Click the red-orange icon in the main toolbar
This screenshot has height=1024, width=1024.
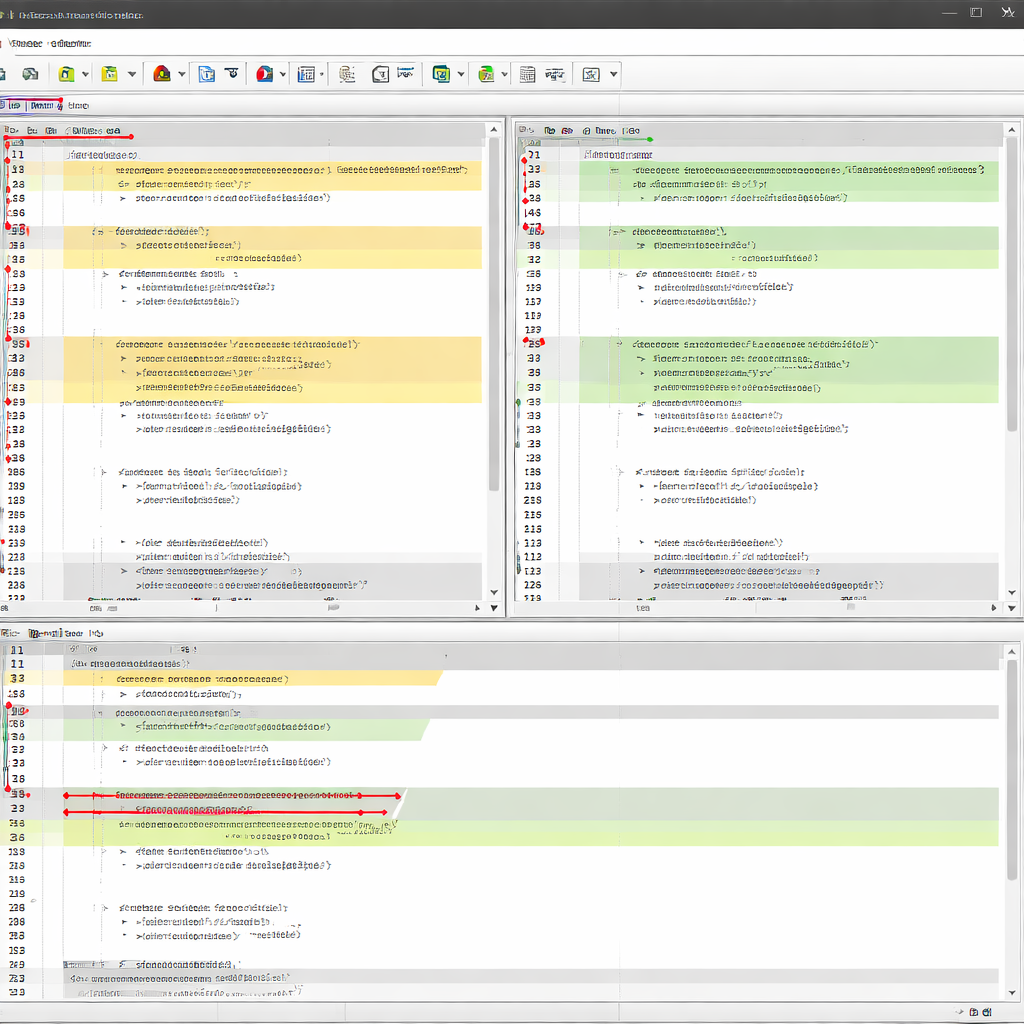coord(161,74)
